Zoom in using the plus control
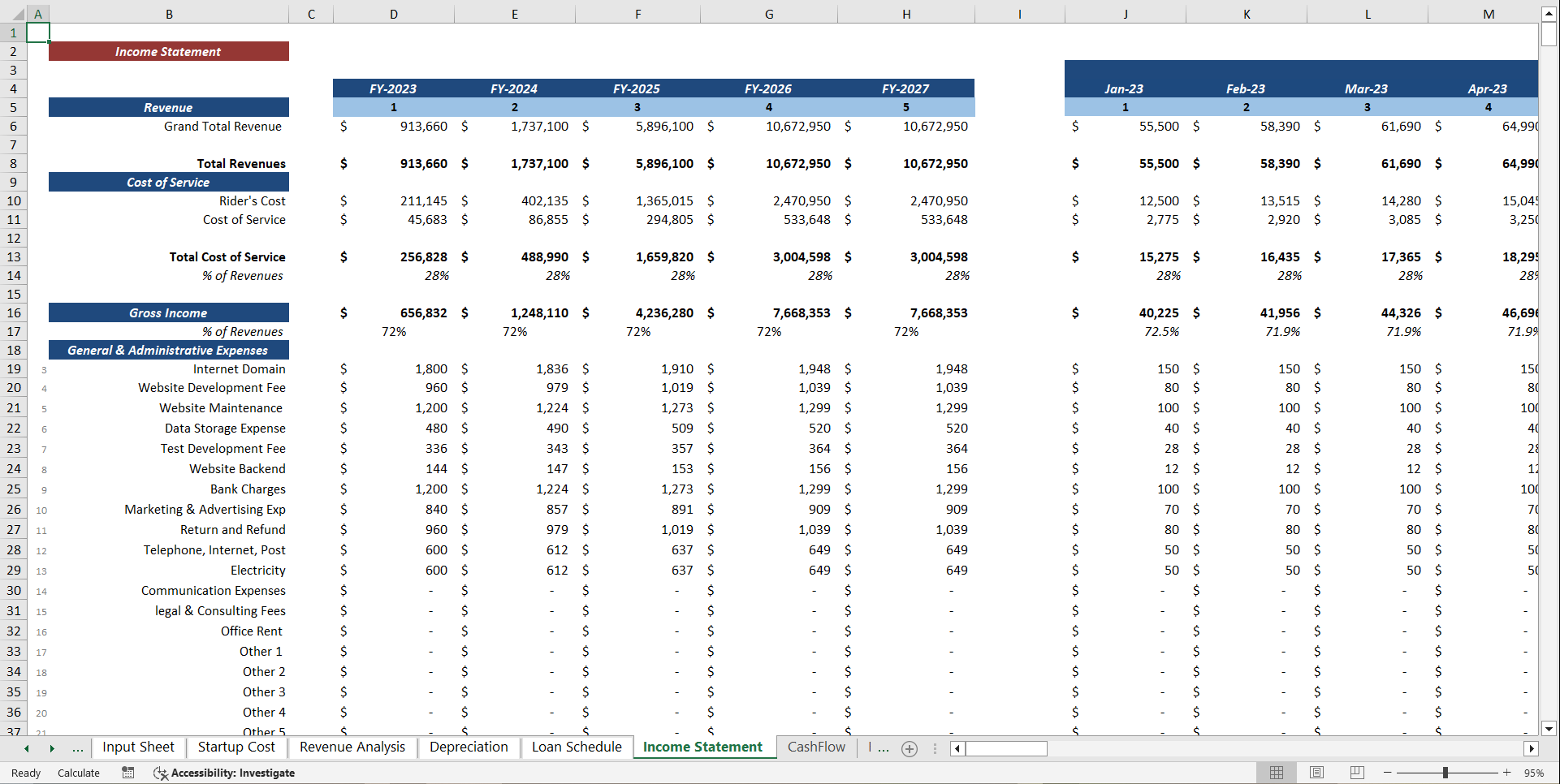Screen dimensions: 1560x784 1508,773
